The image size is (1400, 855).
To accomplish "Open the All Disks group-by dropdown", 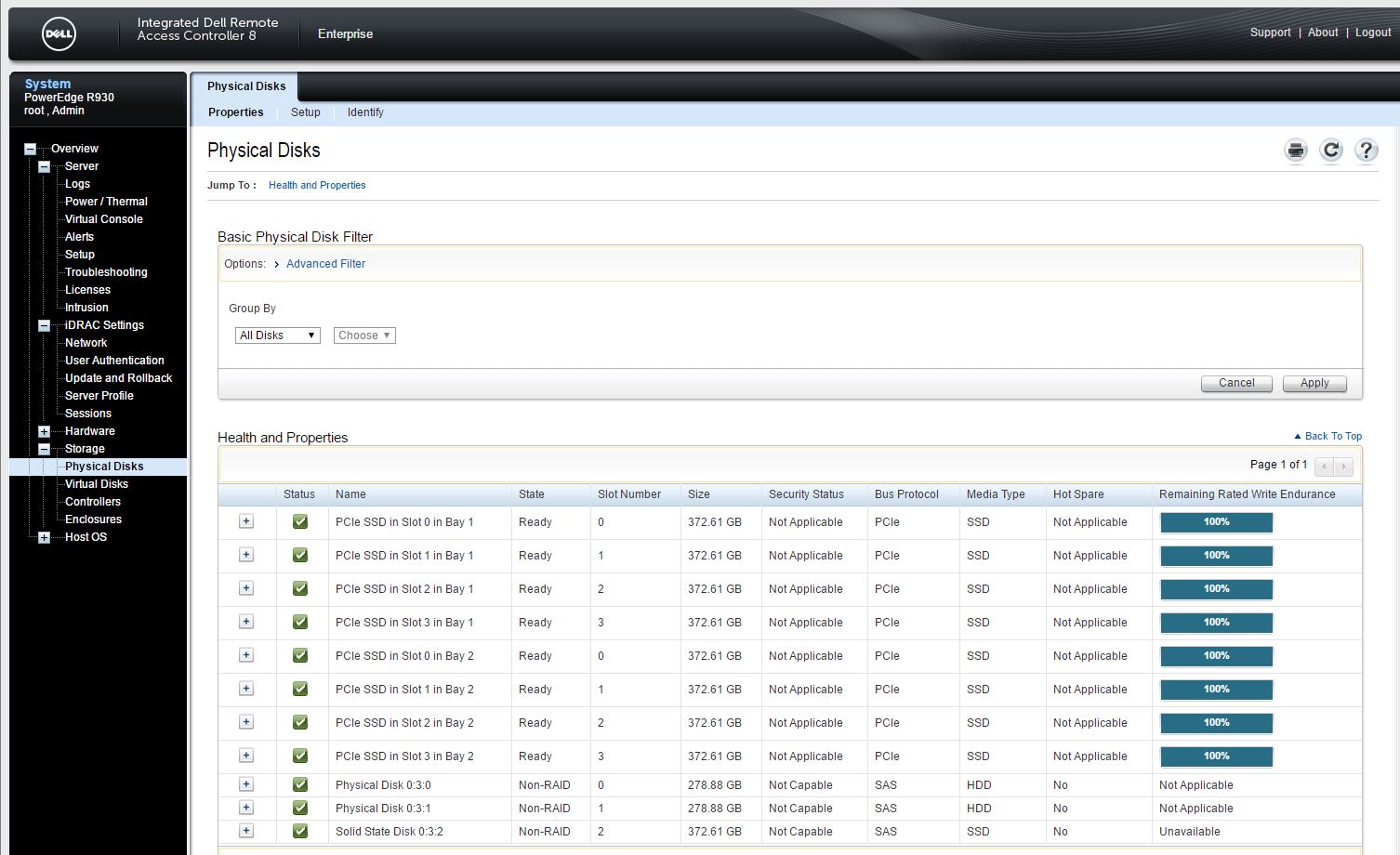I will 277,335.
